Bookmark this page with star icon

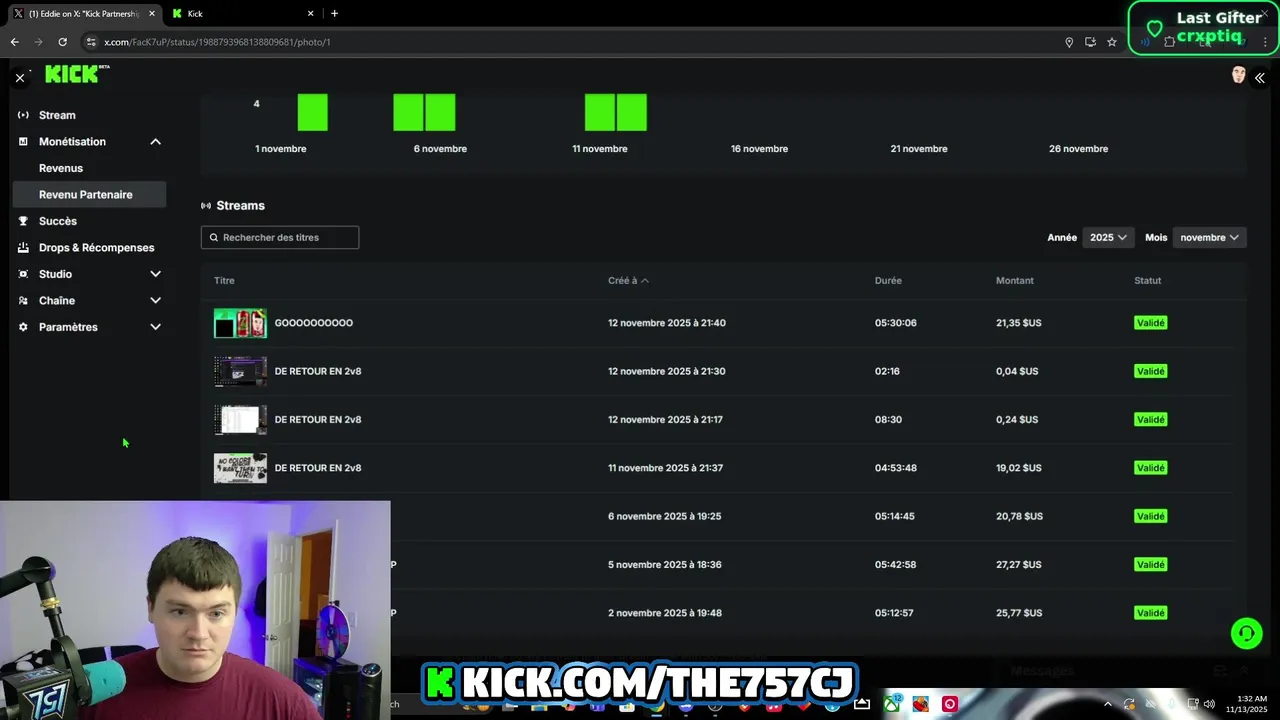(x=1111, y=42)
